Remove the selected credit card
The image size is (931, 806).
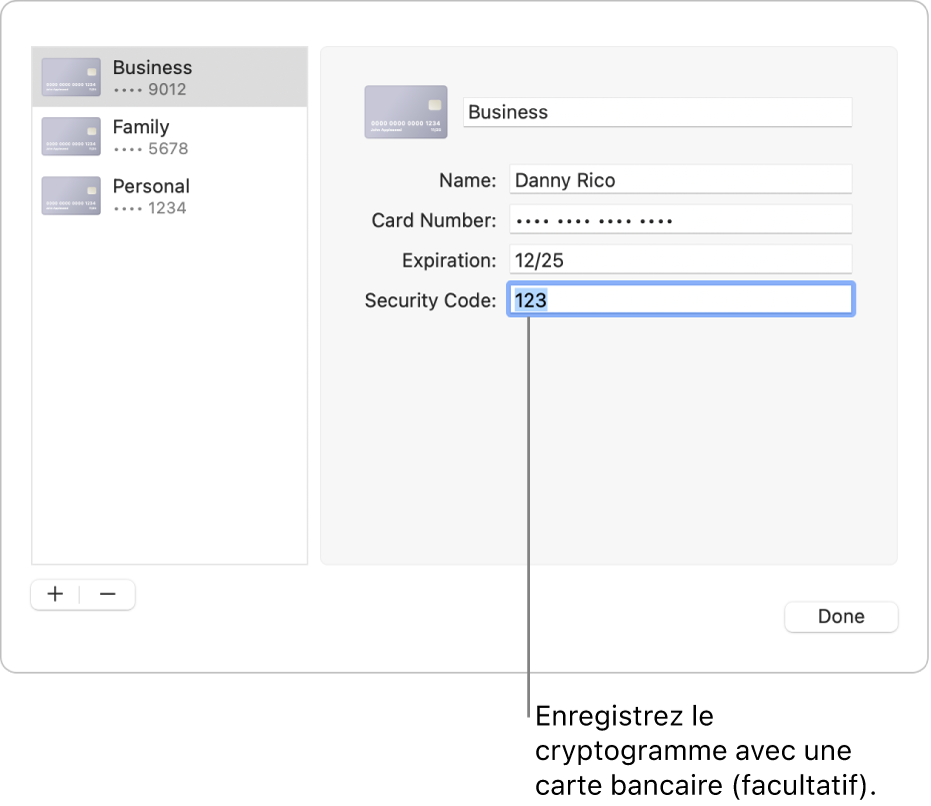(x=108, y=594)
